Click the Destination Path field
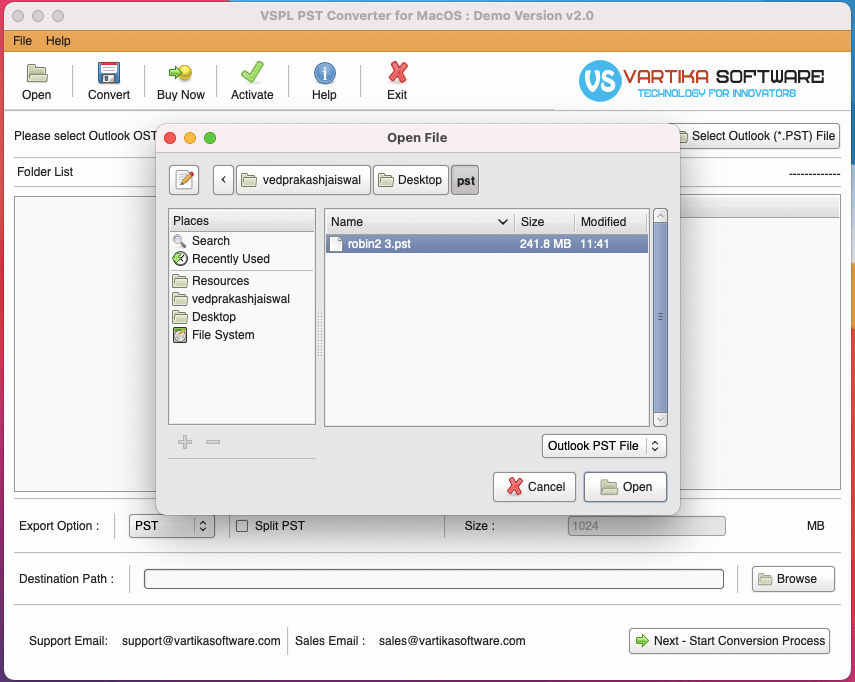 coord(433,579)
